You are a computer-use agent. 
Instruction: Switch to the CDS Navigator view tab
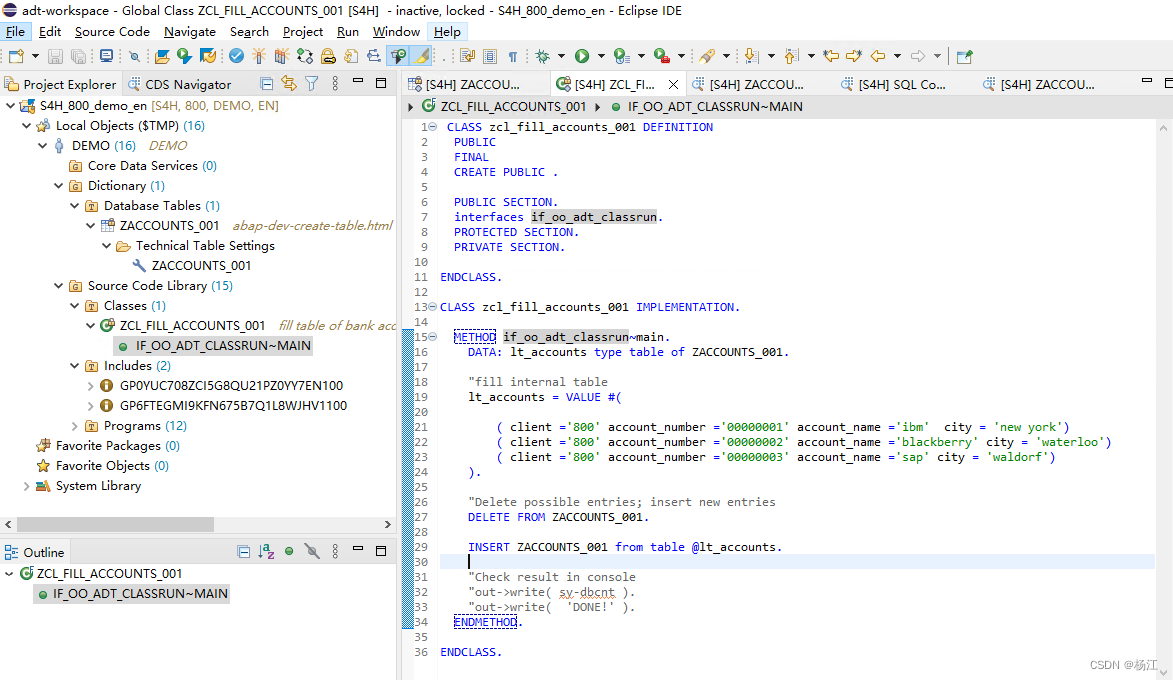coord(180,85)
